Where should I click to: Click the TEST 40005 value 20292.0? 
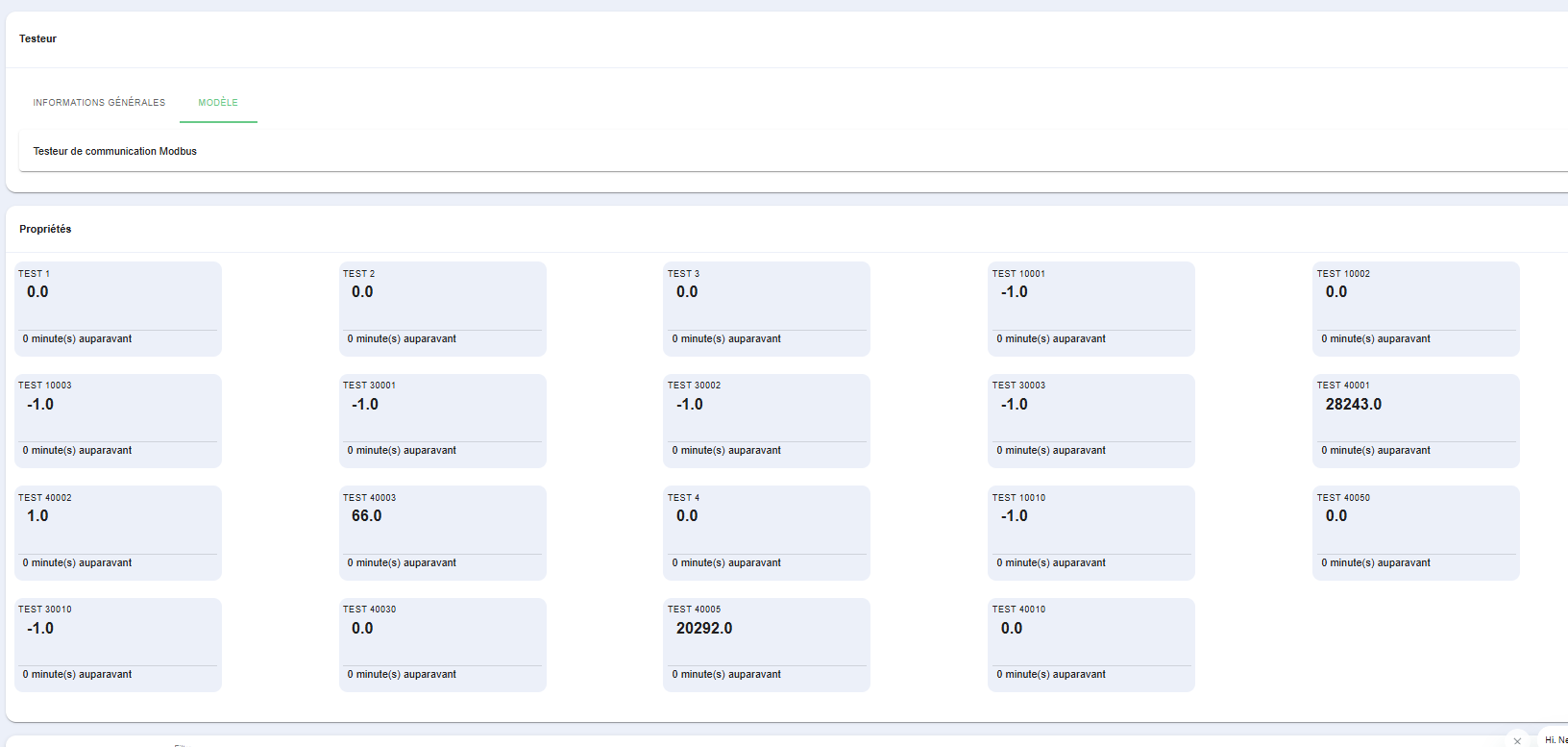[x=703, y=629]
